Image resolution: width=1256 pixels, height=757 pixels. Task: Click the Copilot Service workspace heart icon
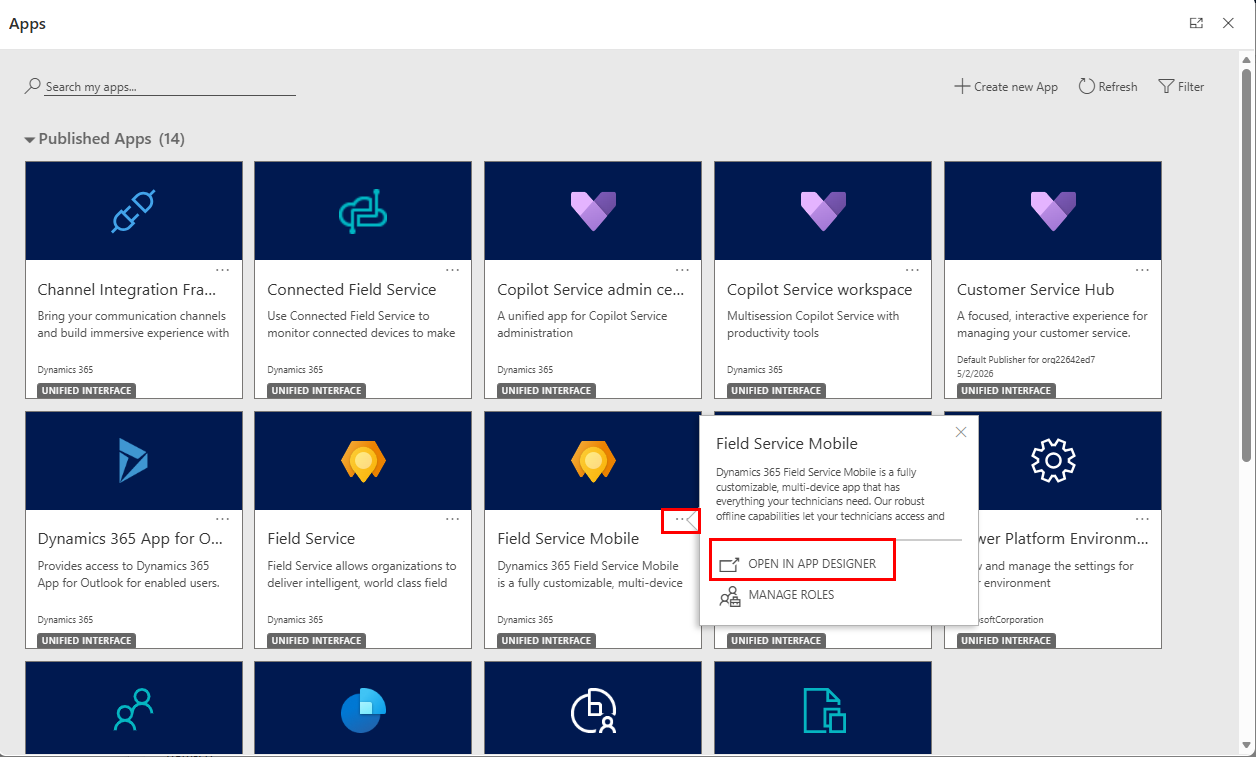823,211
